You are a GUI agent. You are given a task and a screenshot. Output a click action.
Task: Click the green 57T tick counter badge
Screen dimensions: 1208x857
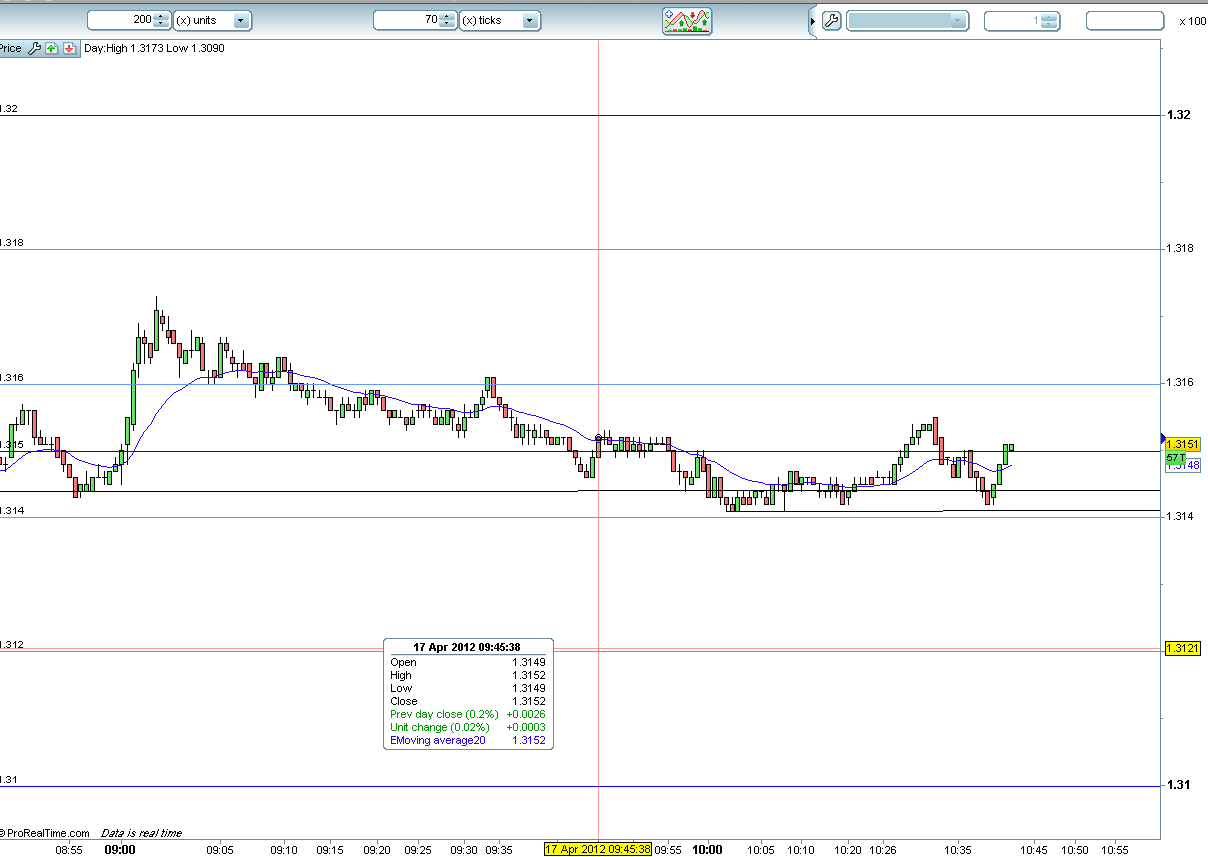(x=1174, y=457)
